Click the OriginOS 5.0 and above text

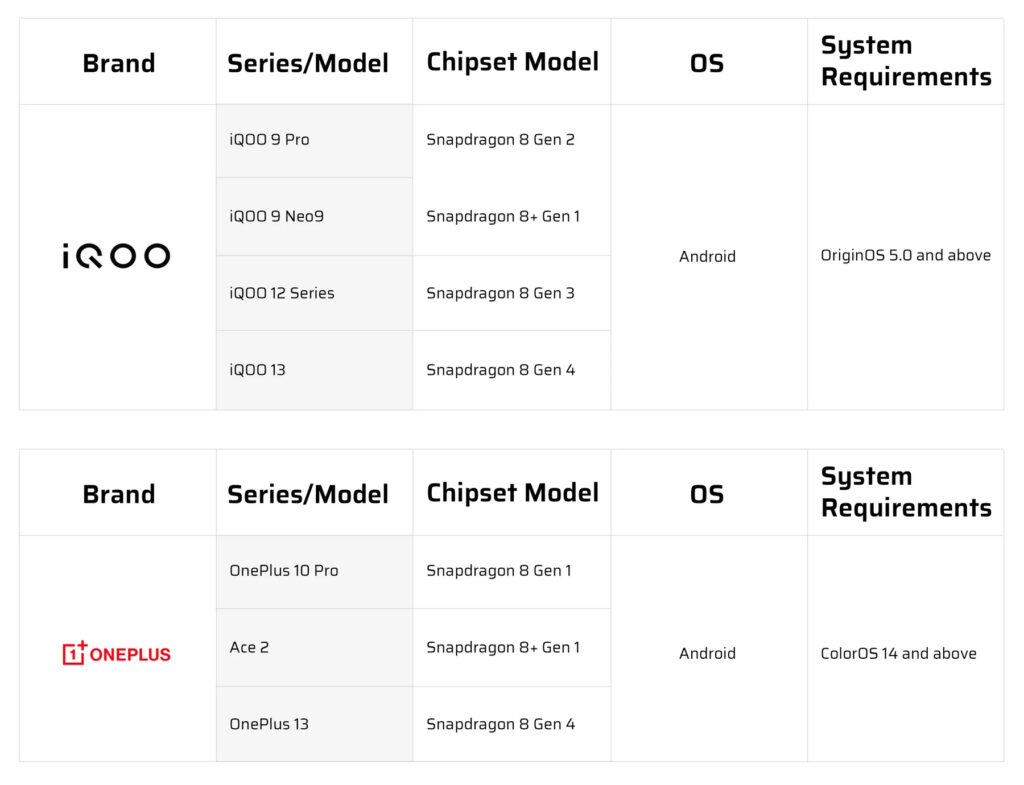[x=905, y=255]
